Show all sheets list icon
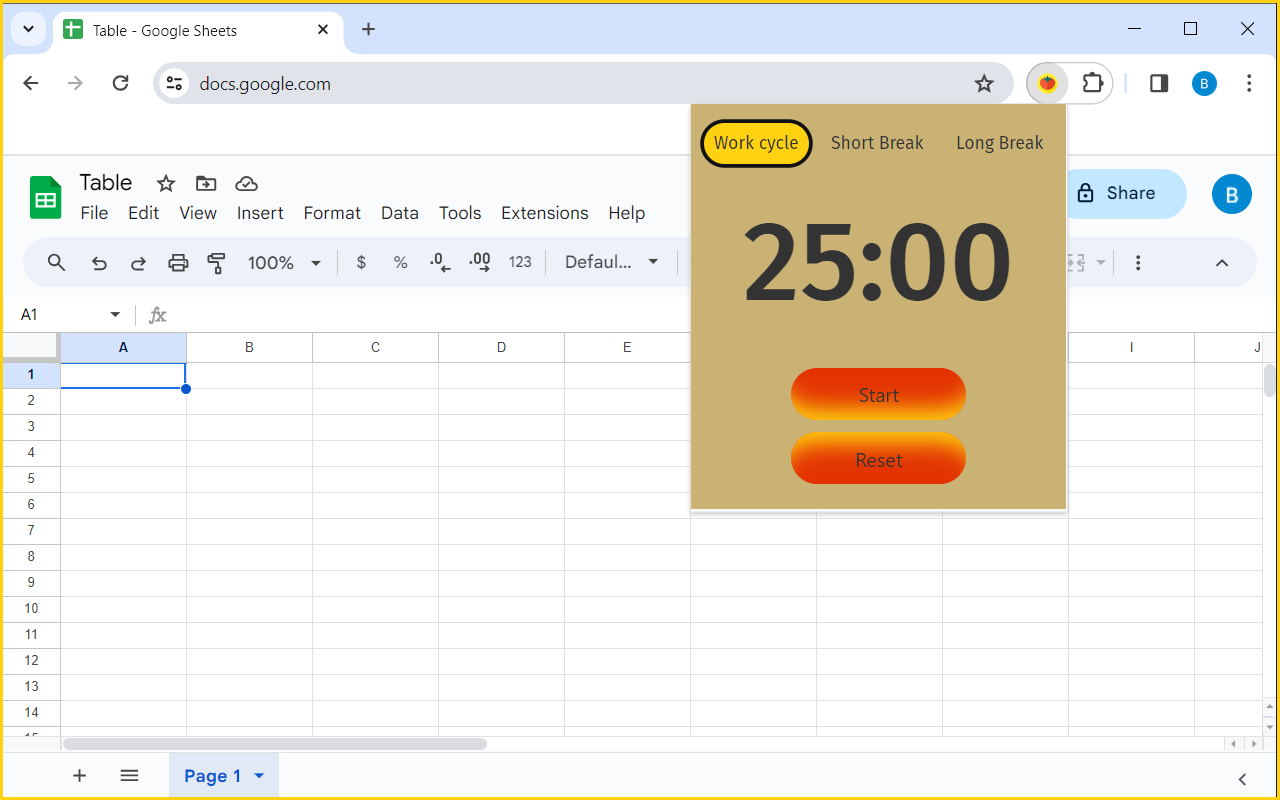The image size is (1280, 800). pyautogui.click(x=129, y=776)
